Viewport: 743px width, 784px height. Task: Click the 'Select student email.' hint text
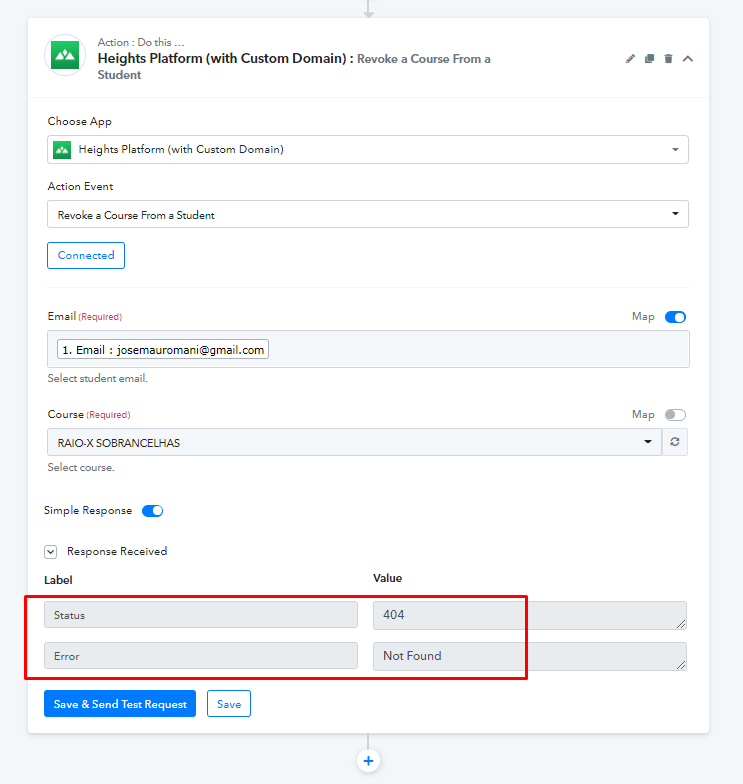98,378
